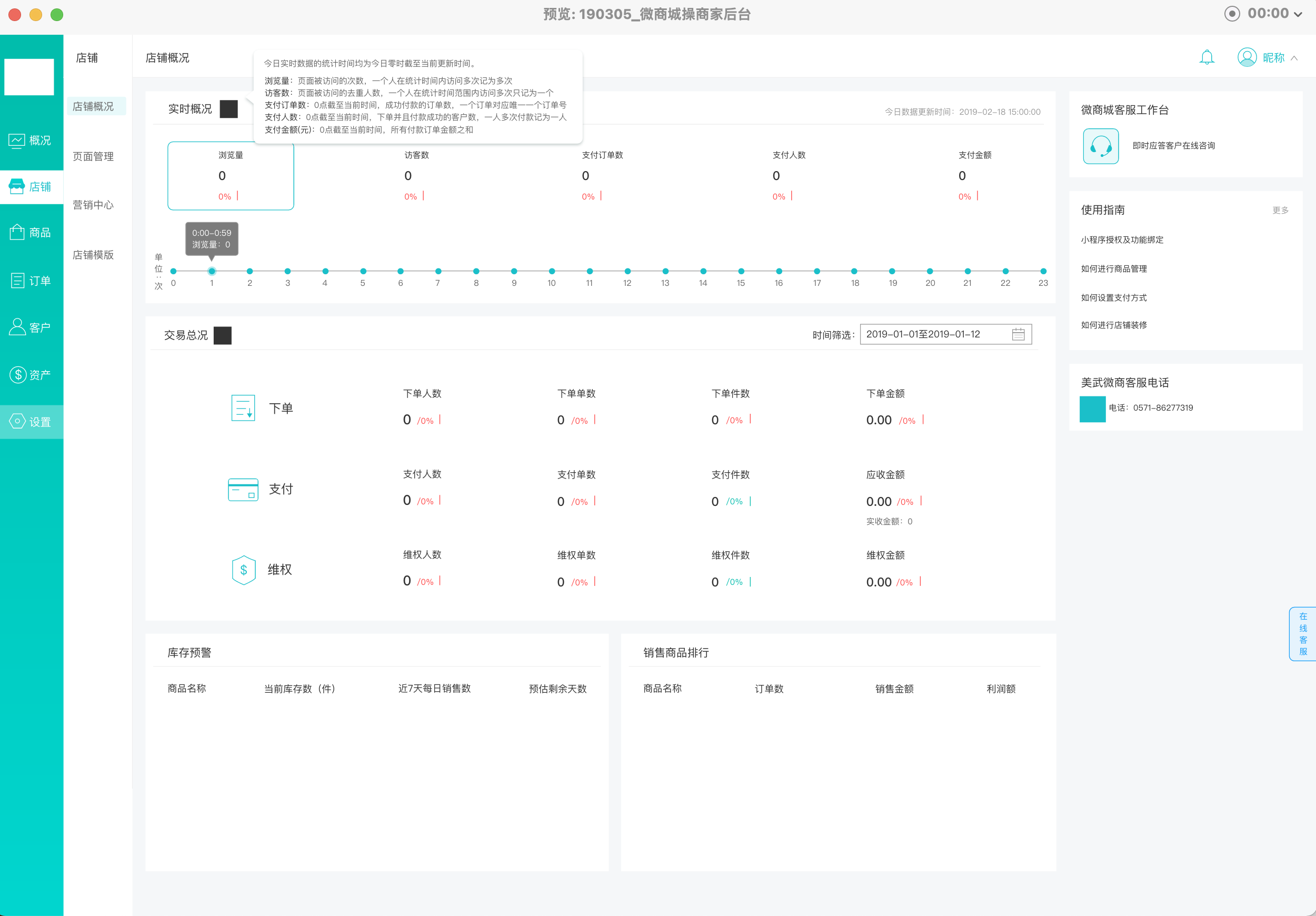Screen dimensions: 1316x916
Task: Select 店铺概况 in the submenu
Action: point(96,107)
